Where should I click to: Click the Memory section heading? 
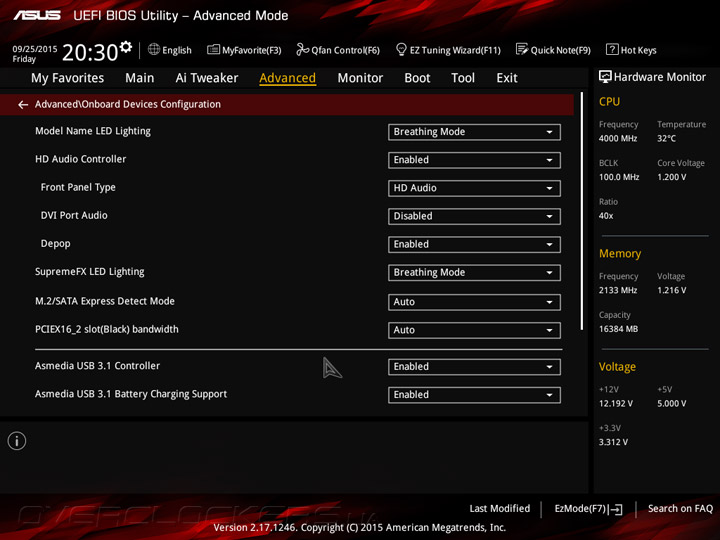click(620, 253)
